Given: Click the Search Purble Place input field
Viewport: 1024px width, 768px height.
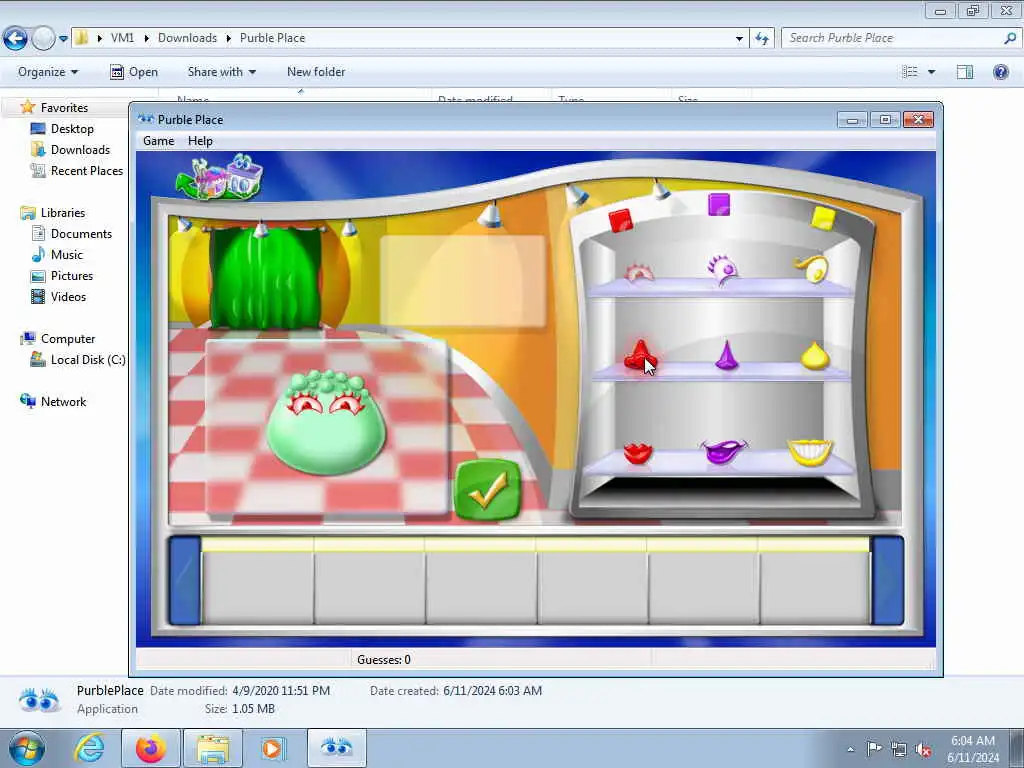Looking at the screenshot, I should (x=893, y=38).
